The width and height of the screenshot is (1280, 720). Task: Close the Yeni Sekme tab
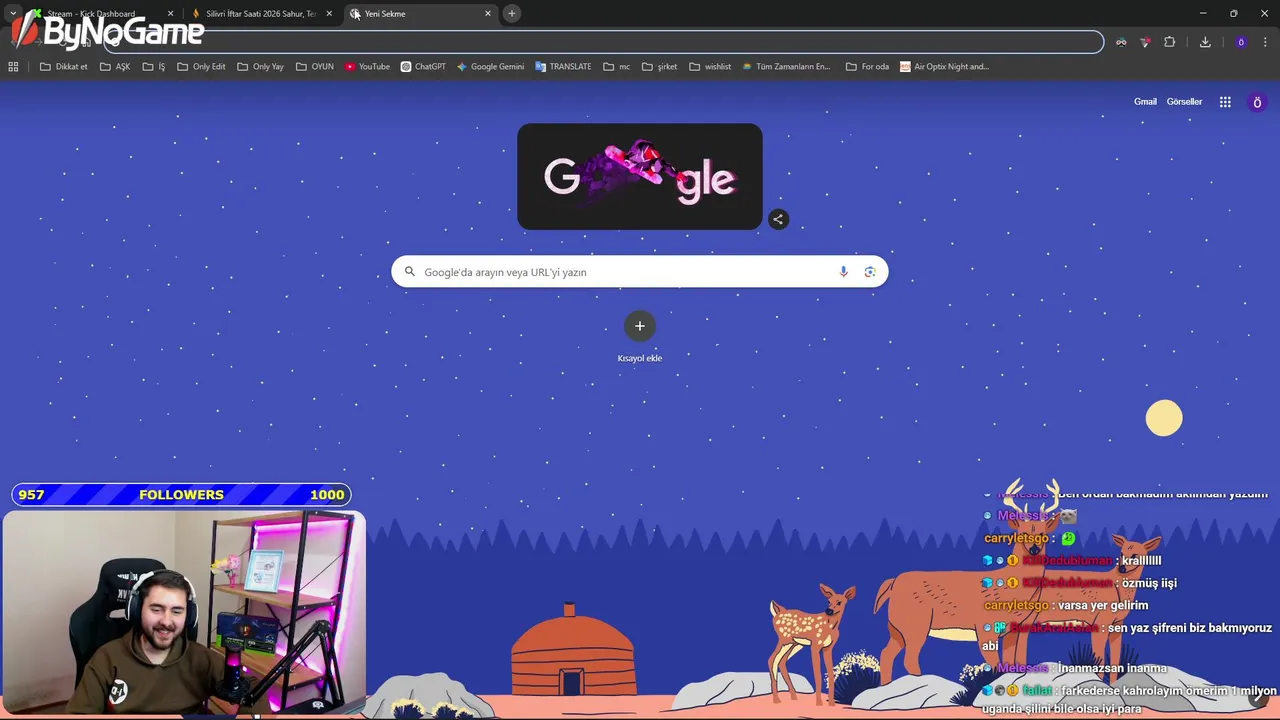coord(488,13)
